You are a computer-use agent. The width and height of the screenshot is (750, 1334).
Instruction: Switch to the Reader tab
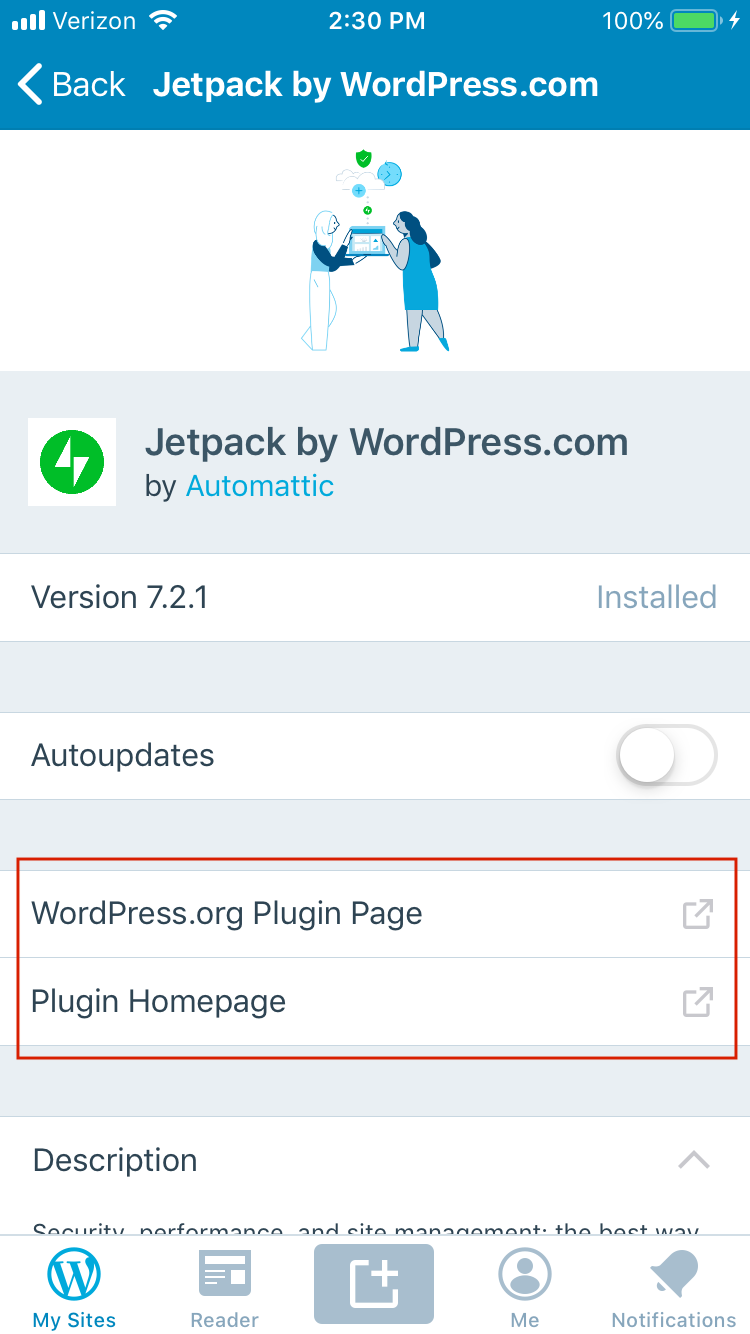(x=225, y=1286)
